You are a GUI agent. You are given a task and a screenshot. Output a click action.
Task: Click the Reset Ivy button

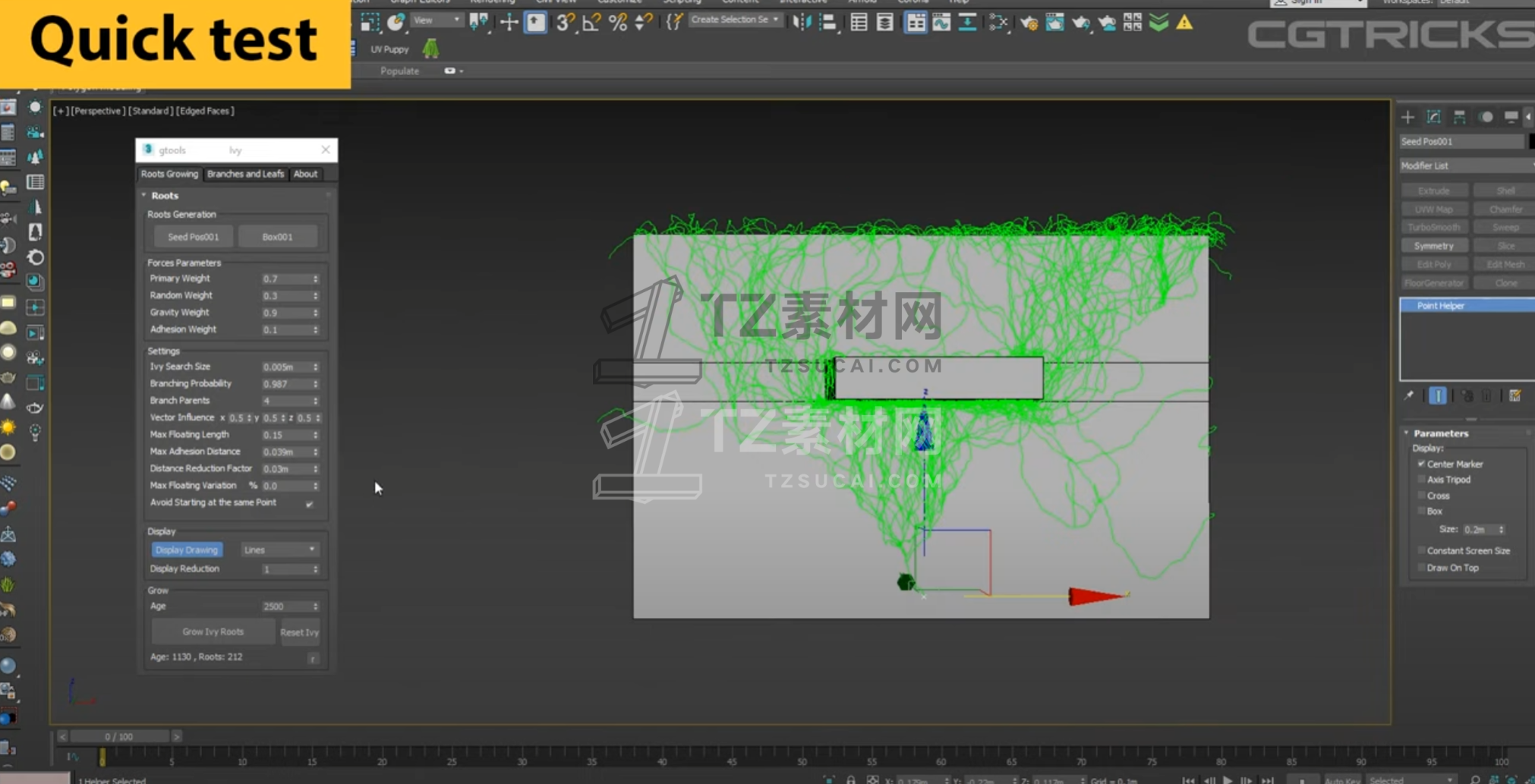pos(299,632)
